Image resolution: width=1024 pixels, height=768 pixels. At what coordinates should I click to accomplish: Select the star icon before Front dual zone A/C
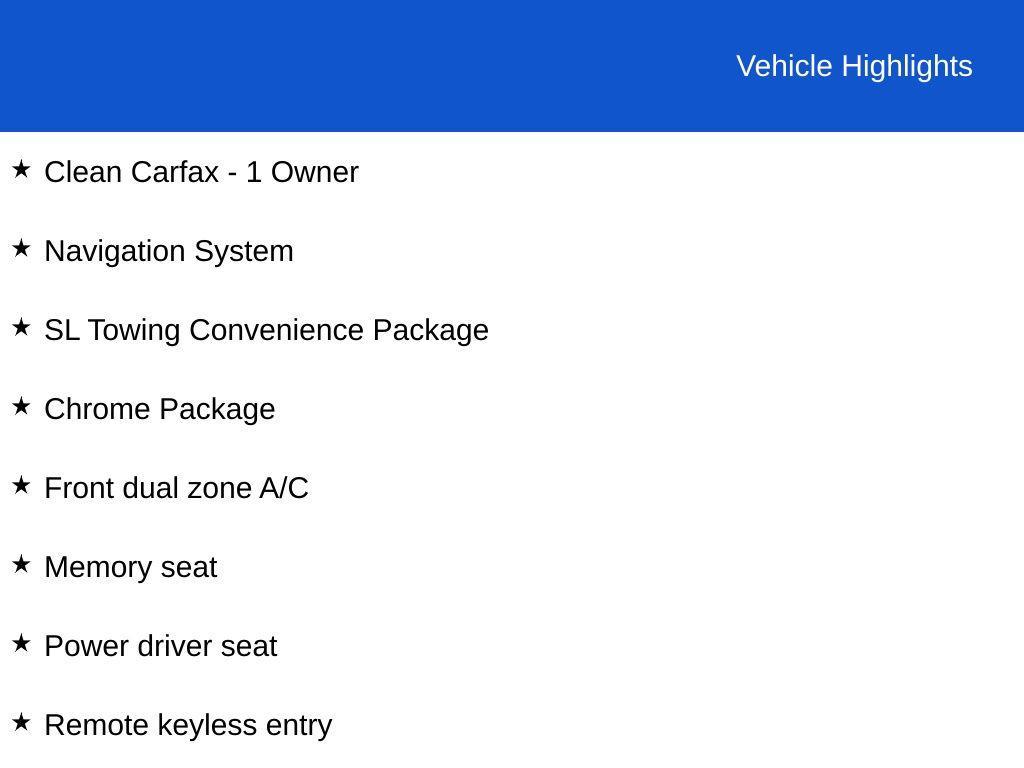pyautogui.click(x=21, y=486)
